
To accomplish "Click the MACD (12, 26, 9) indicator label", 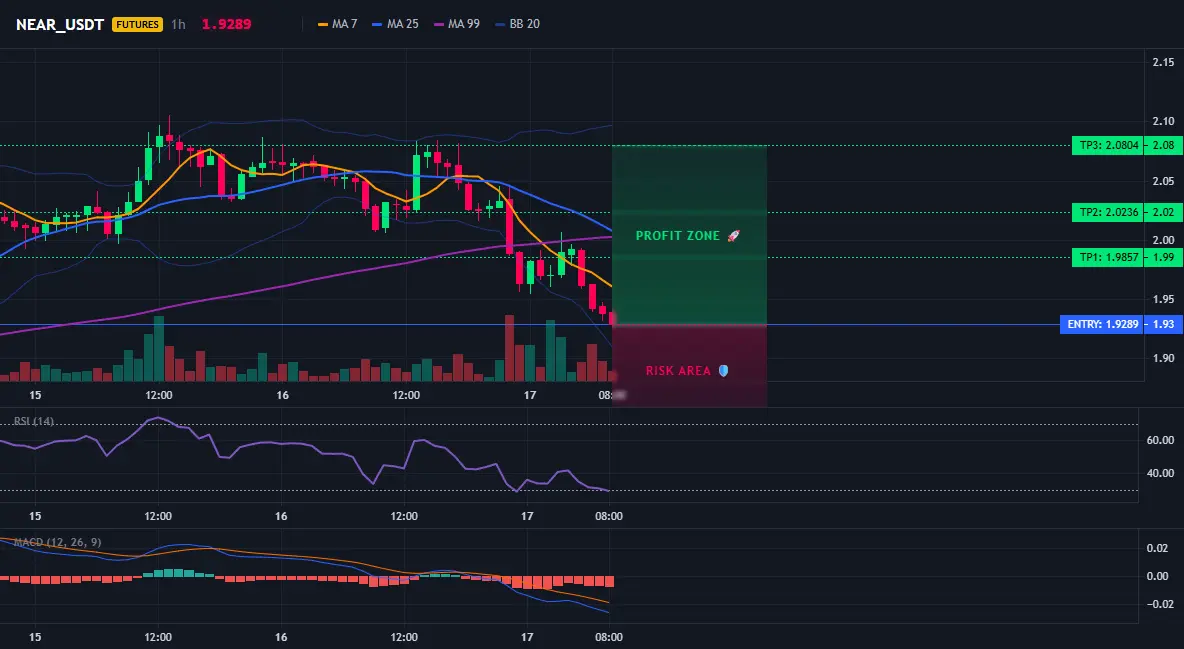I will 57,542.
